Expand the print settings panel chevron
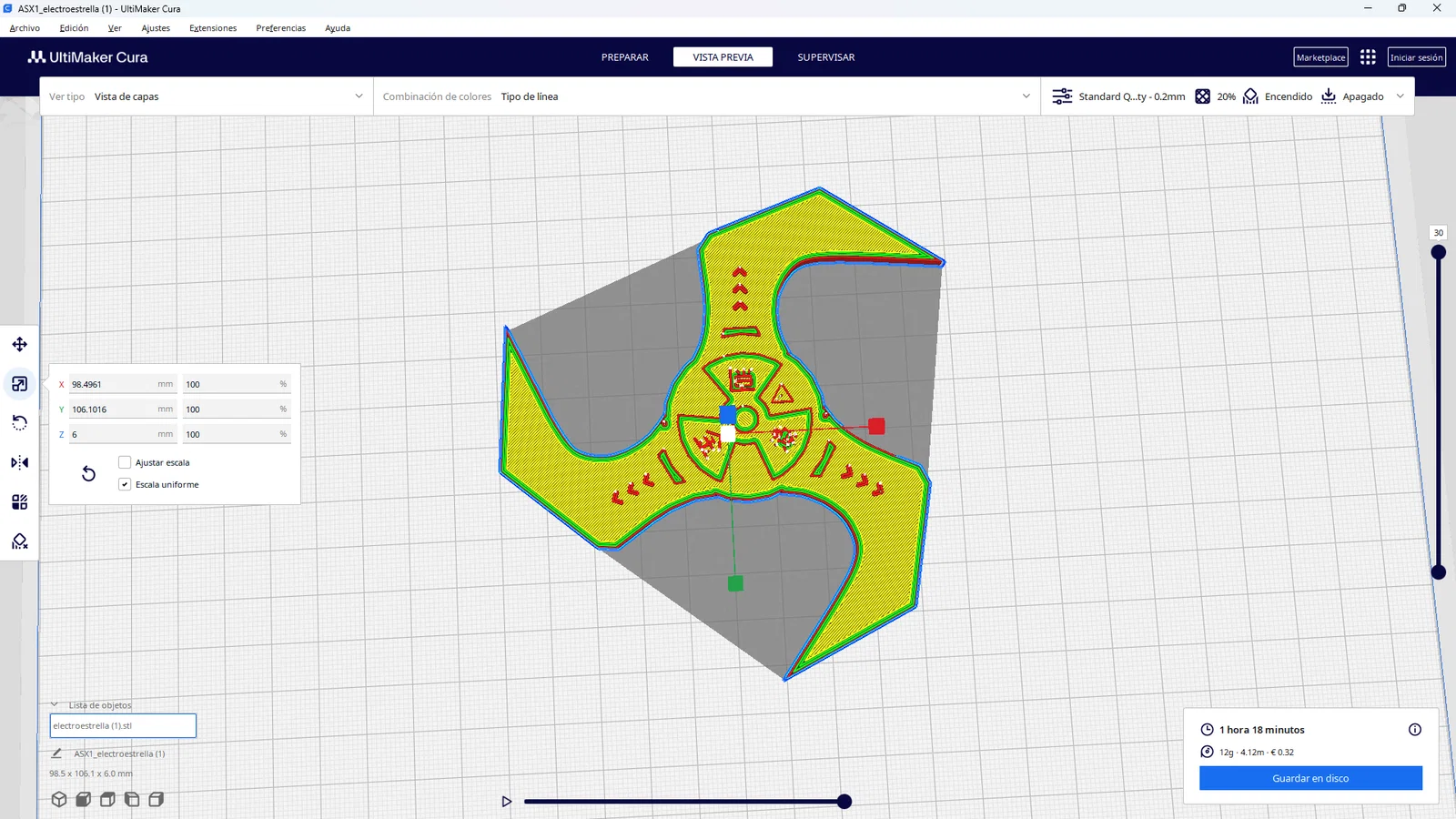Viewport: 1456px width, 819px height. point(1400,96)
